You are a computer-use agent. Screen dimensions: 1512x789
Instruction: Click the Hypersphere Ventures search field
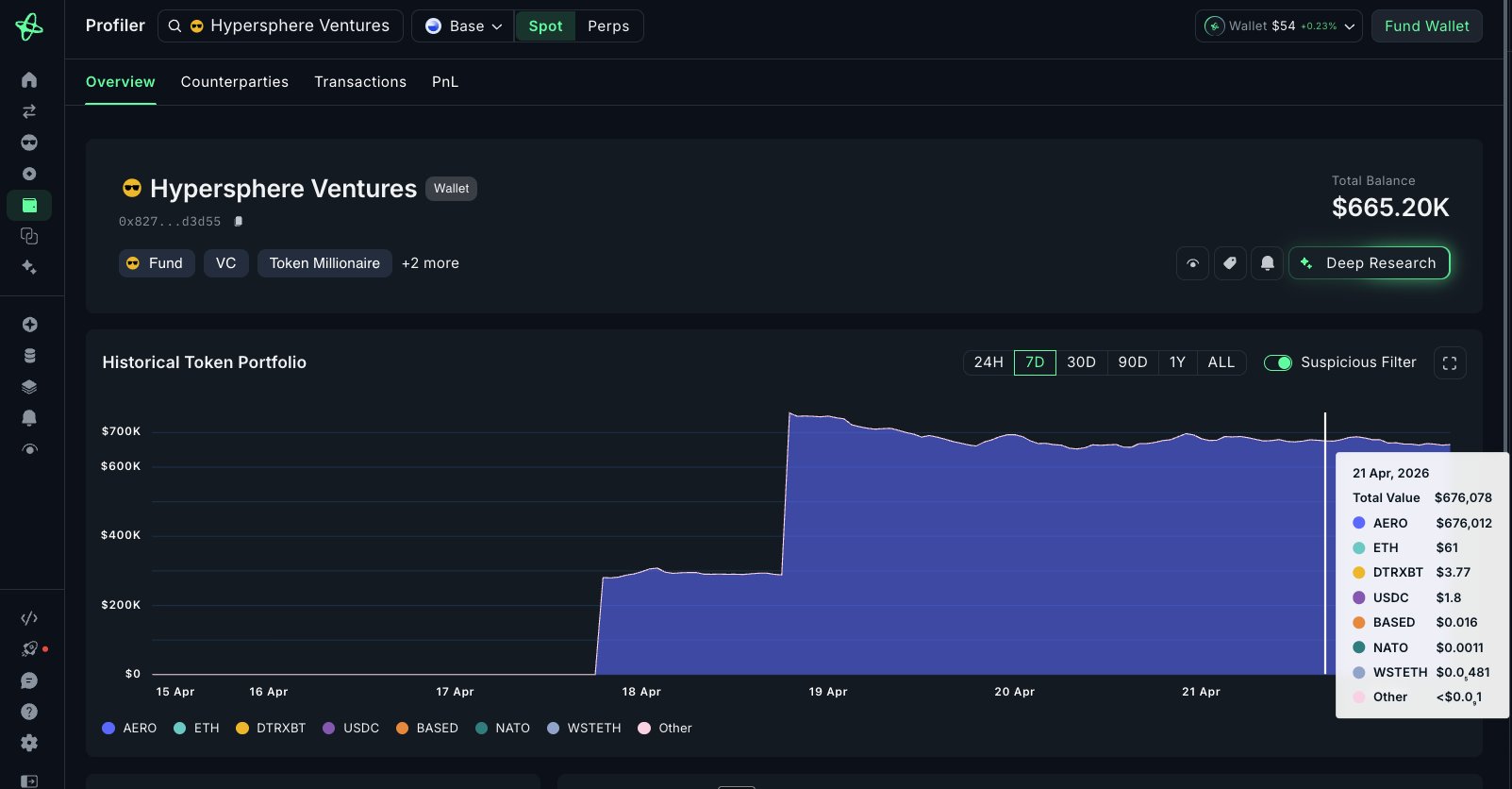point(281,26)
